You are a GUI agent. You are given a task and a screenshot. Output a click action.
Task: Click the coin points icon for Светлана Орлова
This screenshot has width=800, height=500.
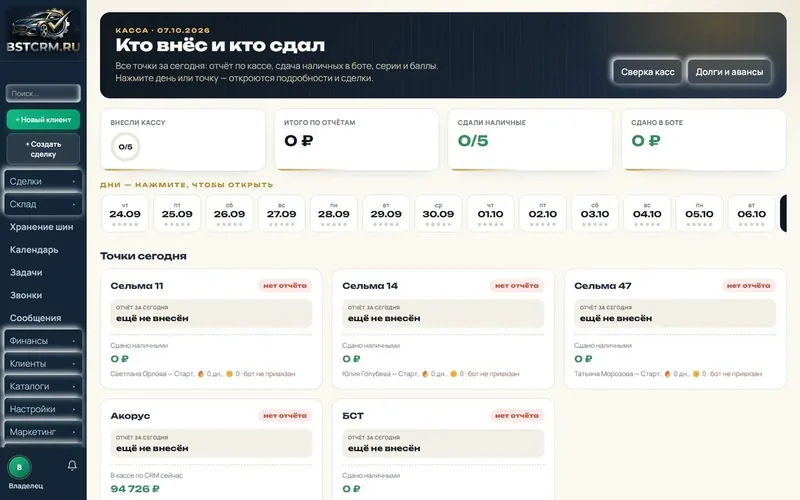click(x=229, y=374)
